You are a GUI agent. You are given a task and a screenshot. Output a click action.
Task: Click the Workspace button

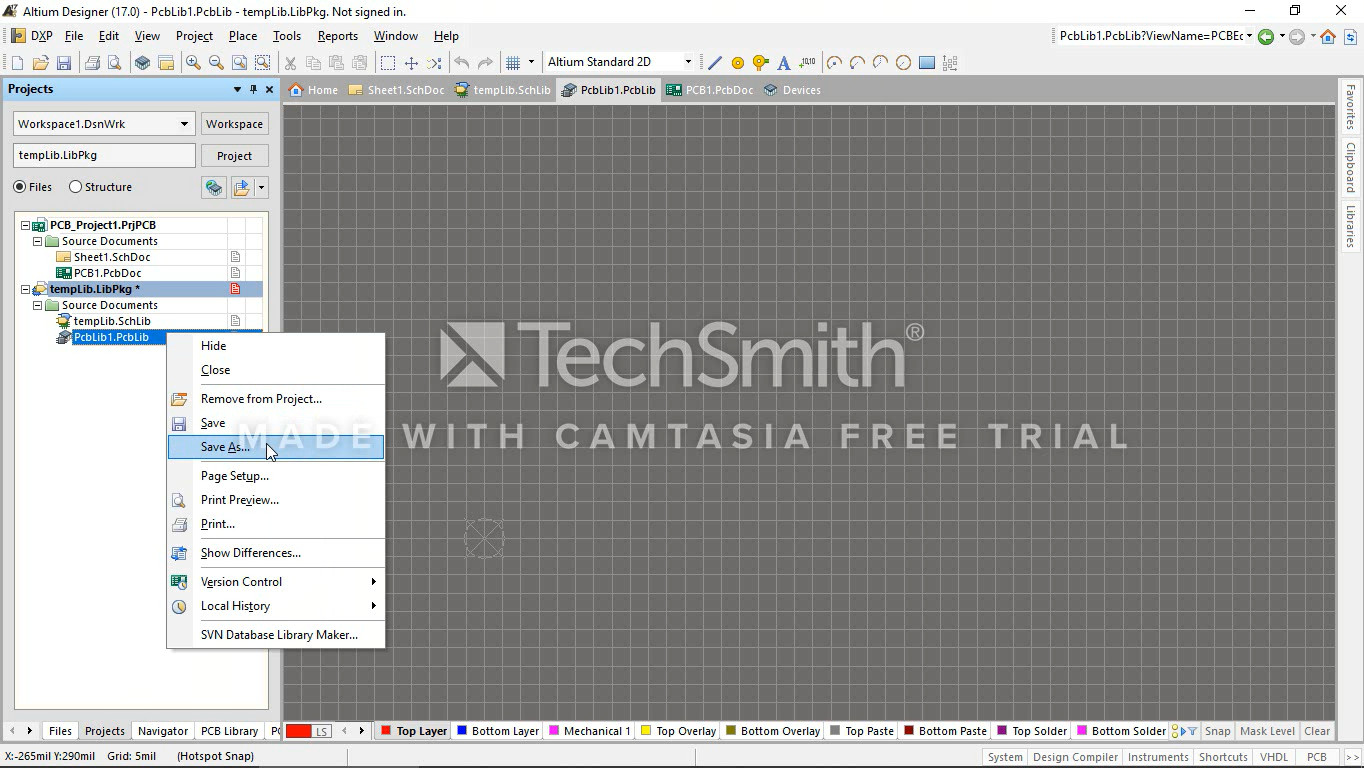(234, 124)
